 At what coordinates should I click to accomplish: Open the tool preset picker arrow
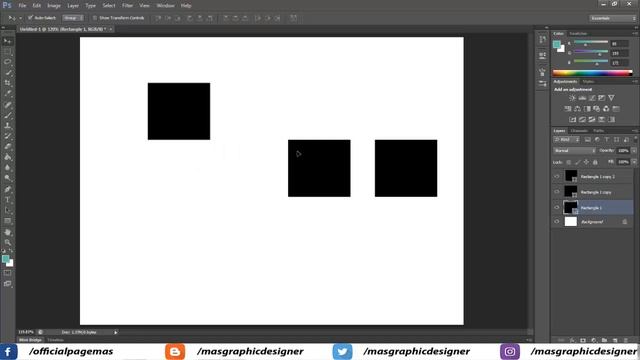20,18
